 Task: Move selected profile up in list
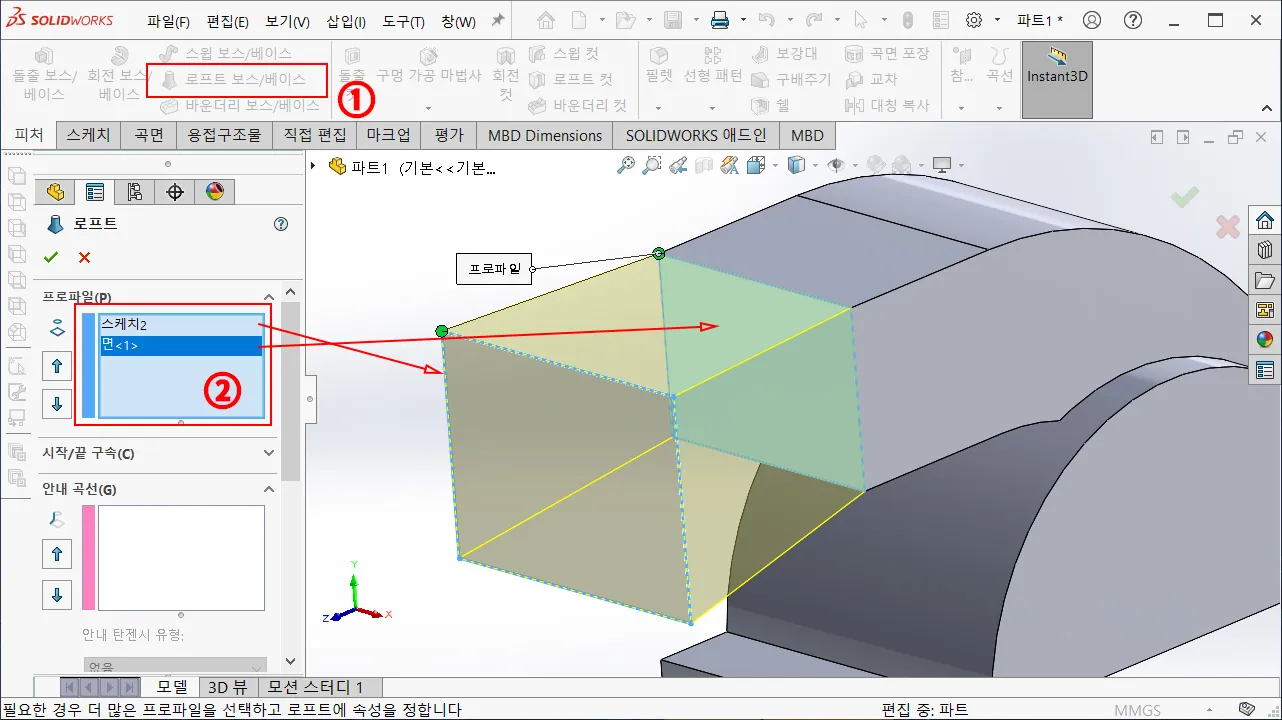57,366
